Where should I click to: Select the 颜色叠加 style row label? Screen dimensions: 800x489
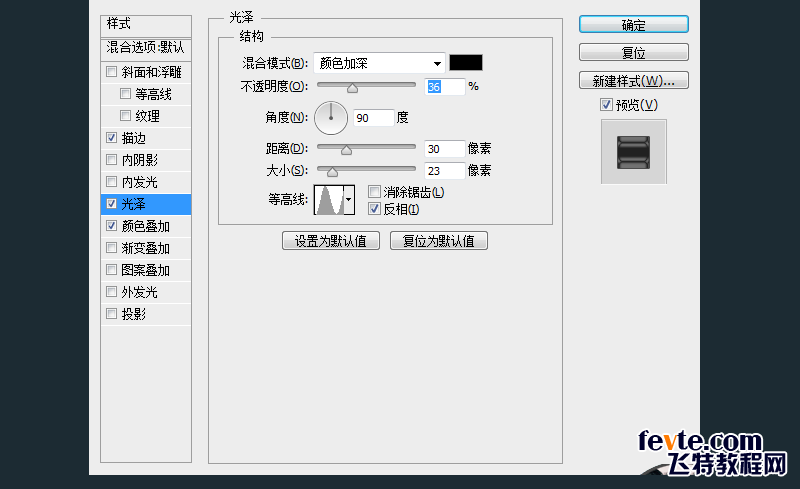(145, 226)
